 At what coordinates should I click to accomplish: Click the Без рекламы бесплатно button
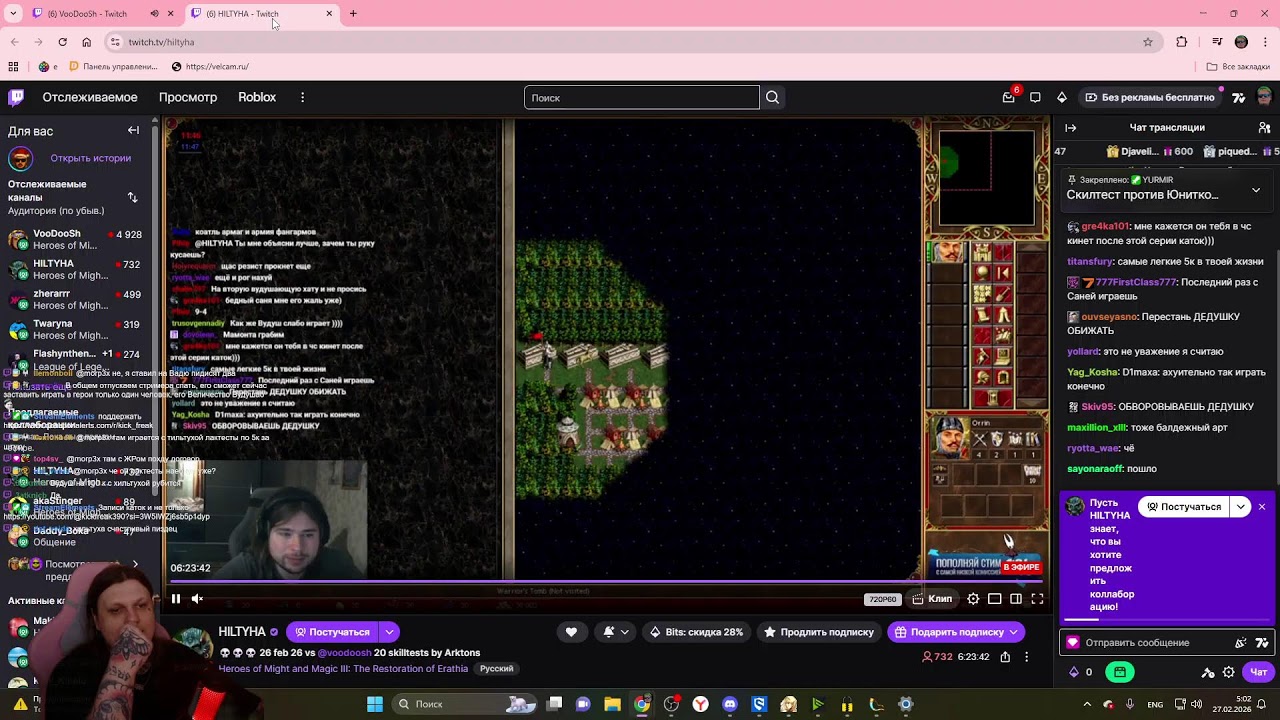click(x=1150, y=97)
